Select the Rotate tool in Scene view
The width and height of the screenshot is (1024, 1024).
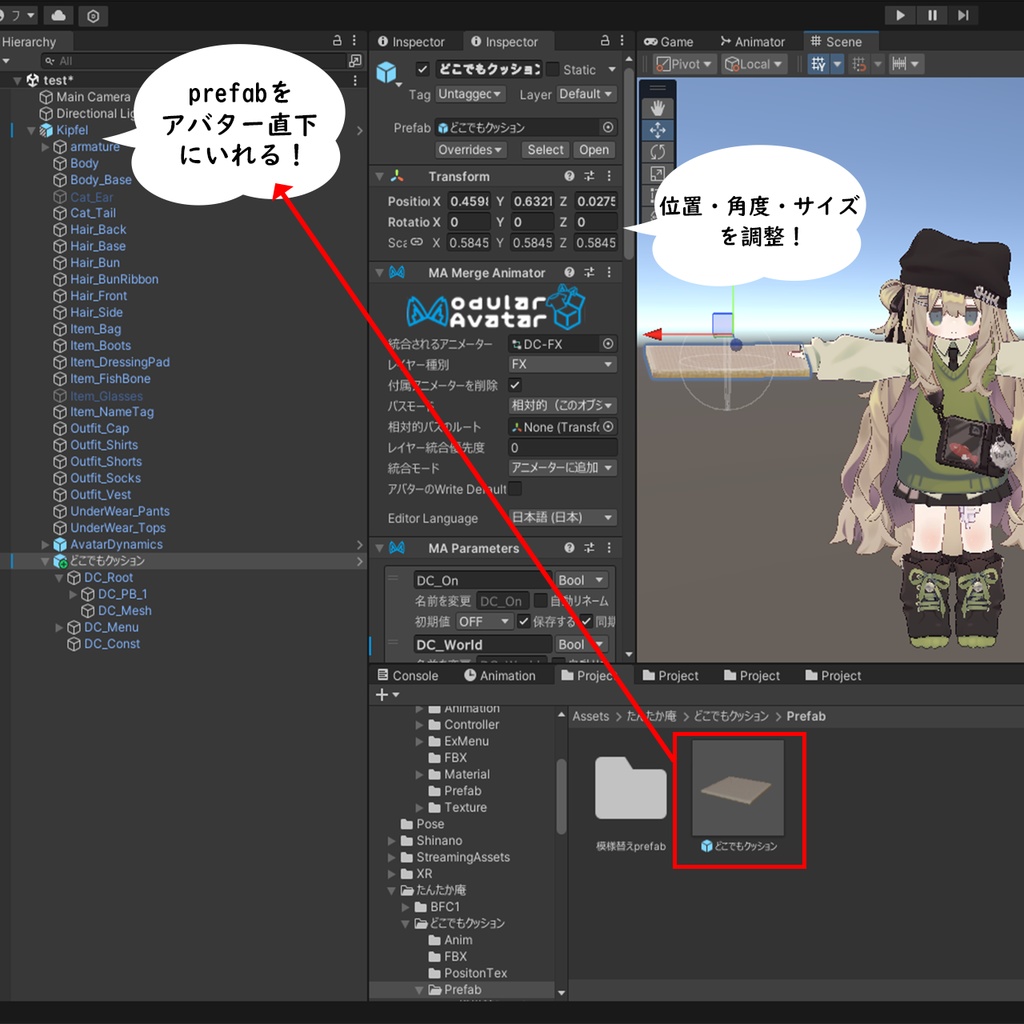click(657, 152)
